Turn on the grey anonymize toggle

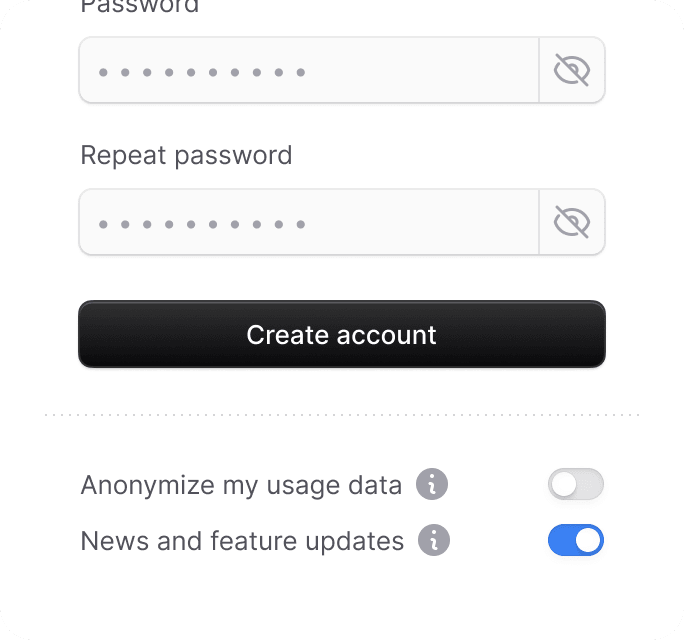pos(576,484)
